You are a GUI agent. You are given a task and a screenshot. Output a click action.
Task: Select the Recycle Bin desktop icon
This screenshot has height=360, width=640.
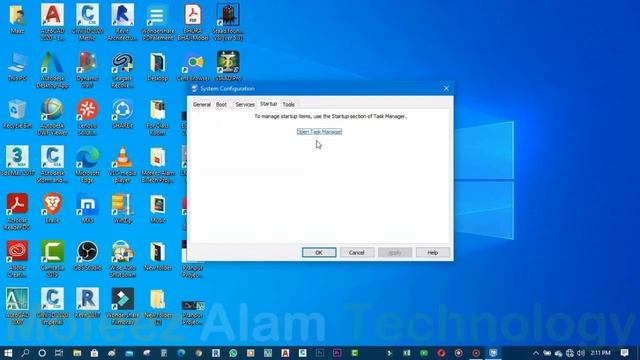click(x=17, y=113)
